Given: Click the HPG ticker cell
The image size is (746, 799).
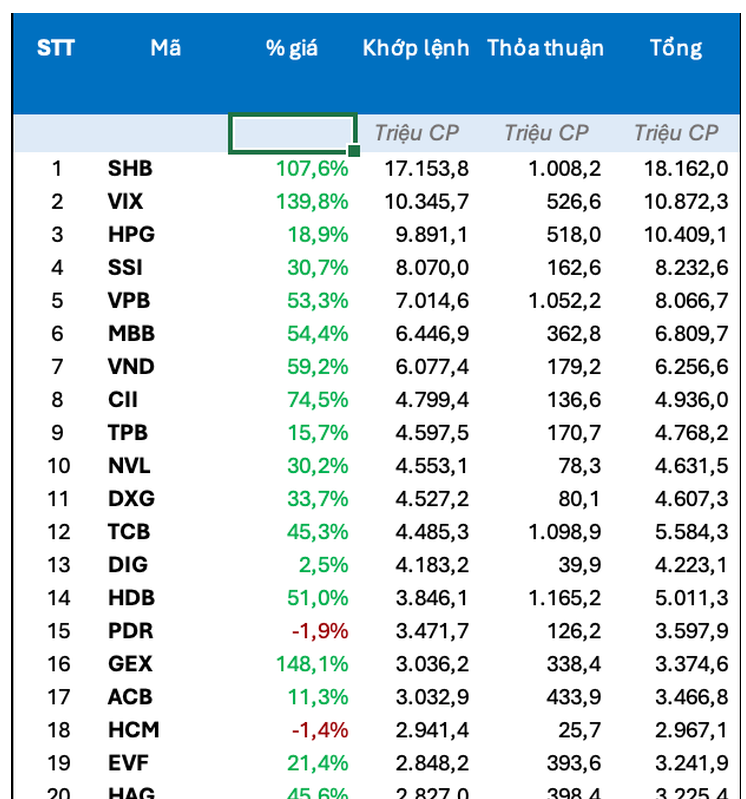Looking at the screenshot, I should pyautogui.click(x=131, y=234).
